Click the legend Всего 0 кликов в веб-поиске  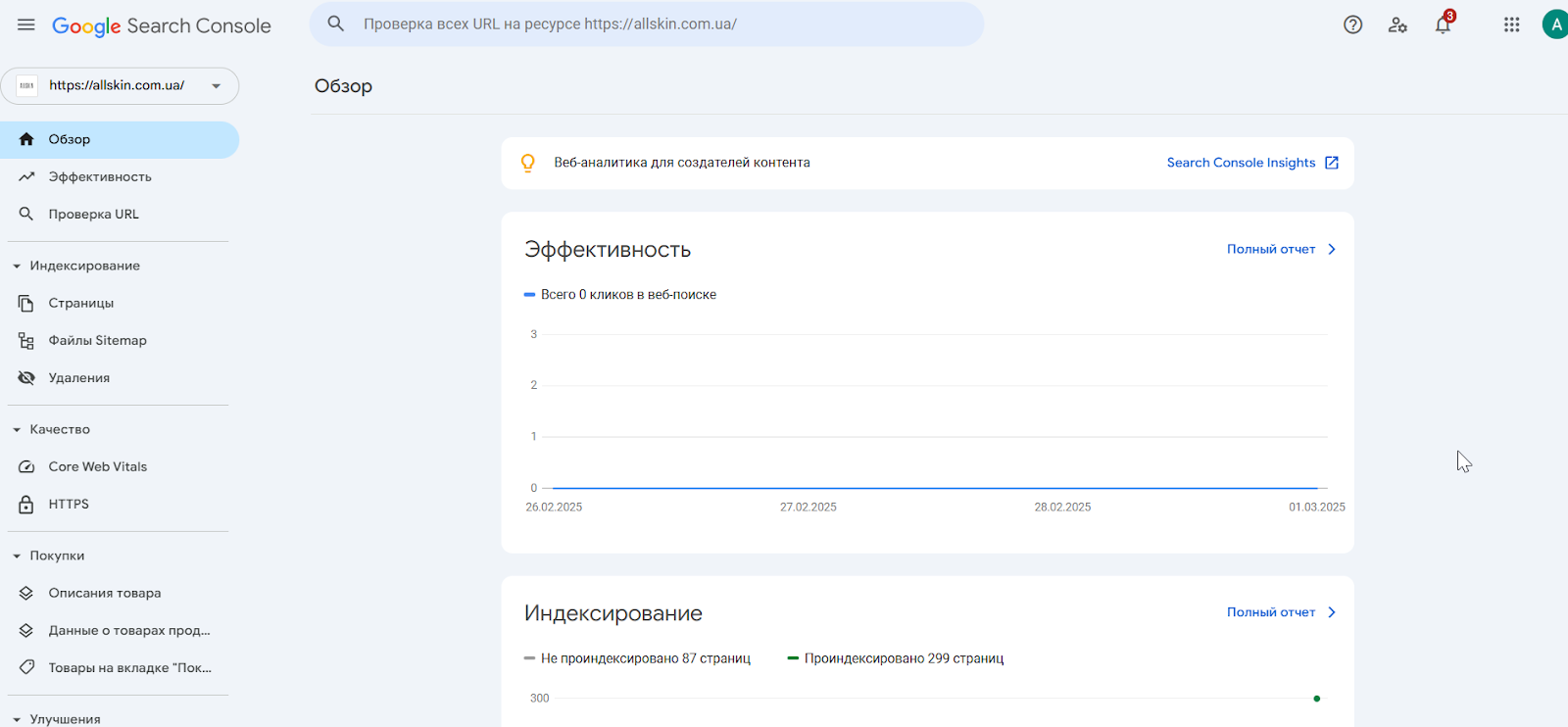point(620,294)
